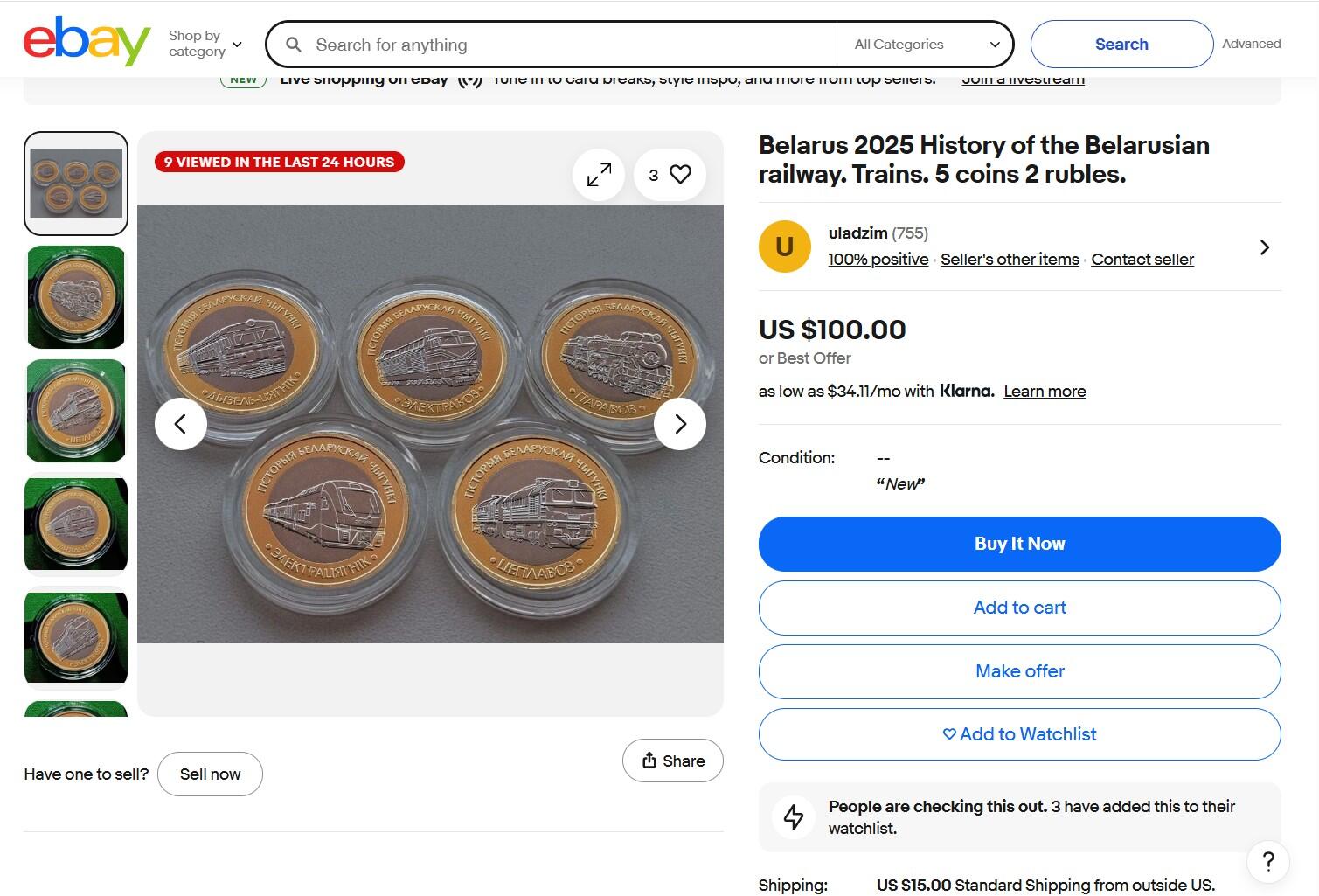Add to Watchlist toggle button
The width and height of the screenshot is (1319, 896).
coord(1020,734)
